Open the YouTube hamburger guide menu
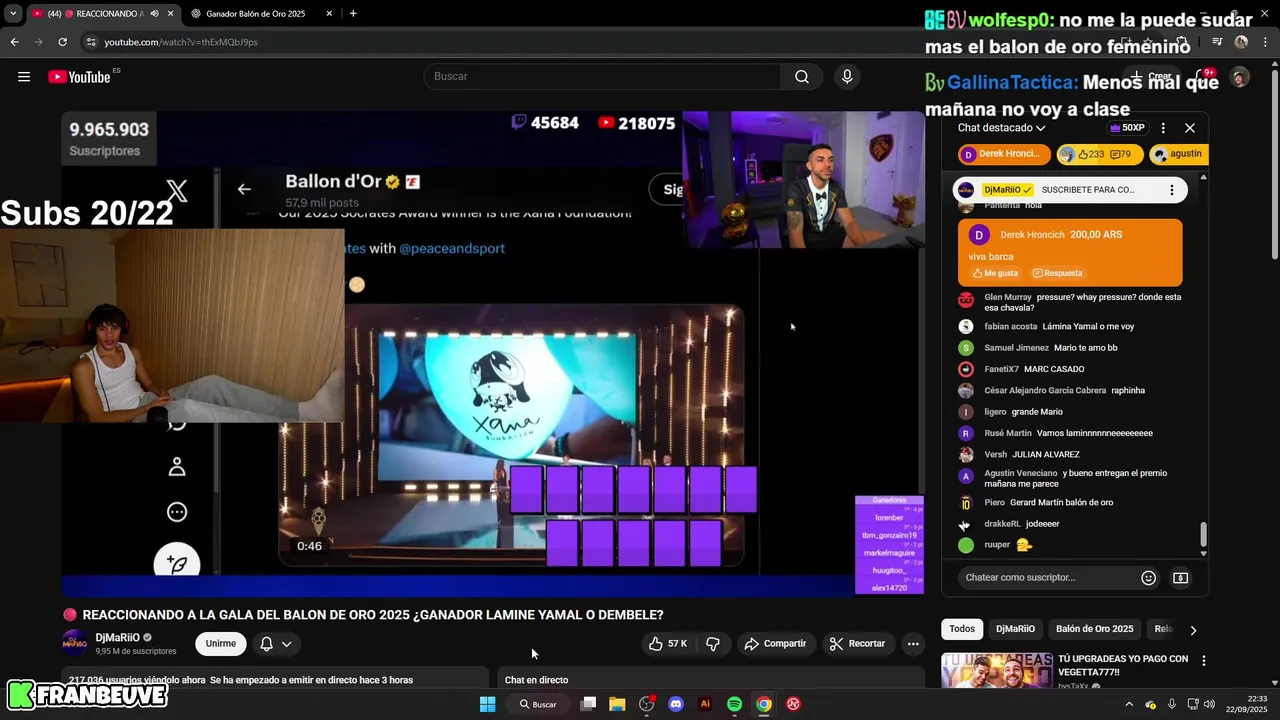 pyautogui.click(x=24, y=77)
